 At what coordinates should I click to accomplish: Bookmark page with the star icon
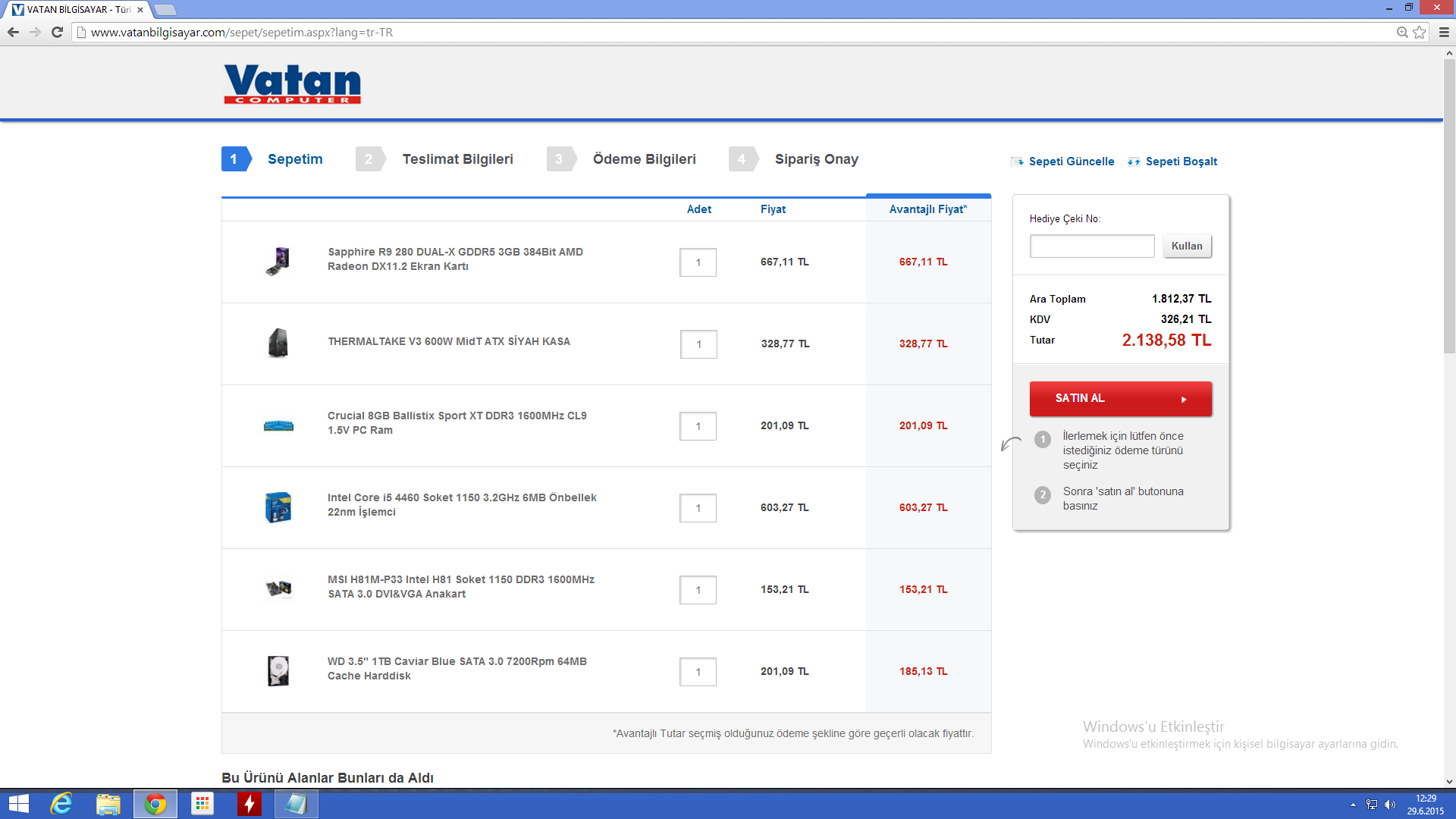pos(1420,32)
